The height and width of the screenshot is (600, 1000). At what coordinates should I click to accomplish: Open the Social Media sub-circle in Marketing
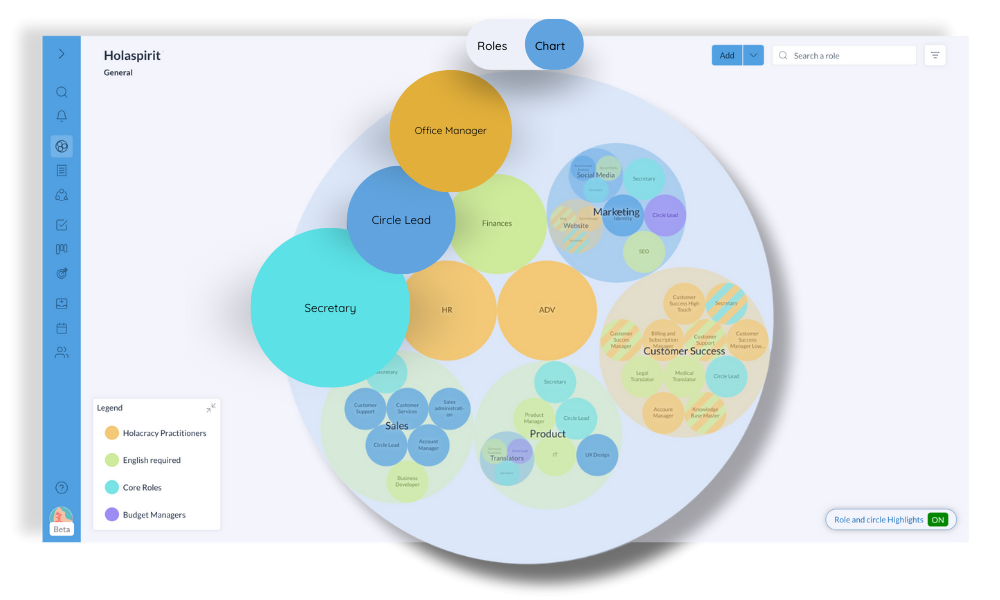pyautogui.click(x=596, y=175)
